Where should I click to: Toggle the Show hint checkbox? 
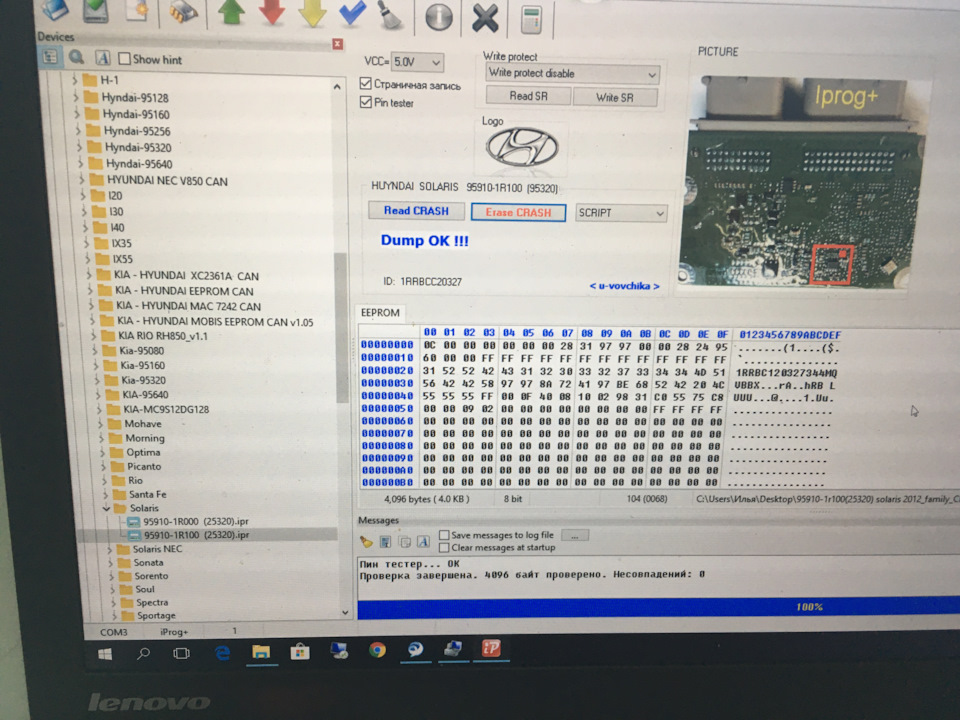124,59
